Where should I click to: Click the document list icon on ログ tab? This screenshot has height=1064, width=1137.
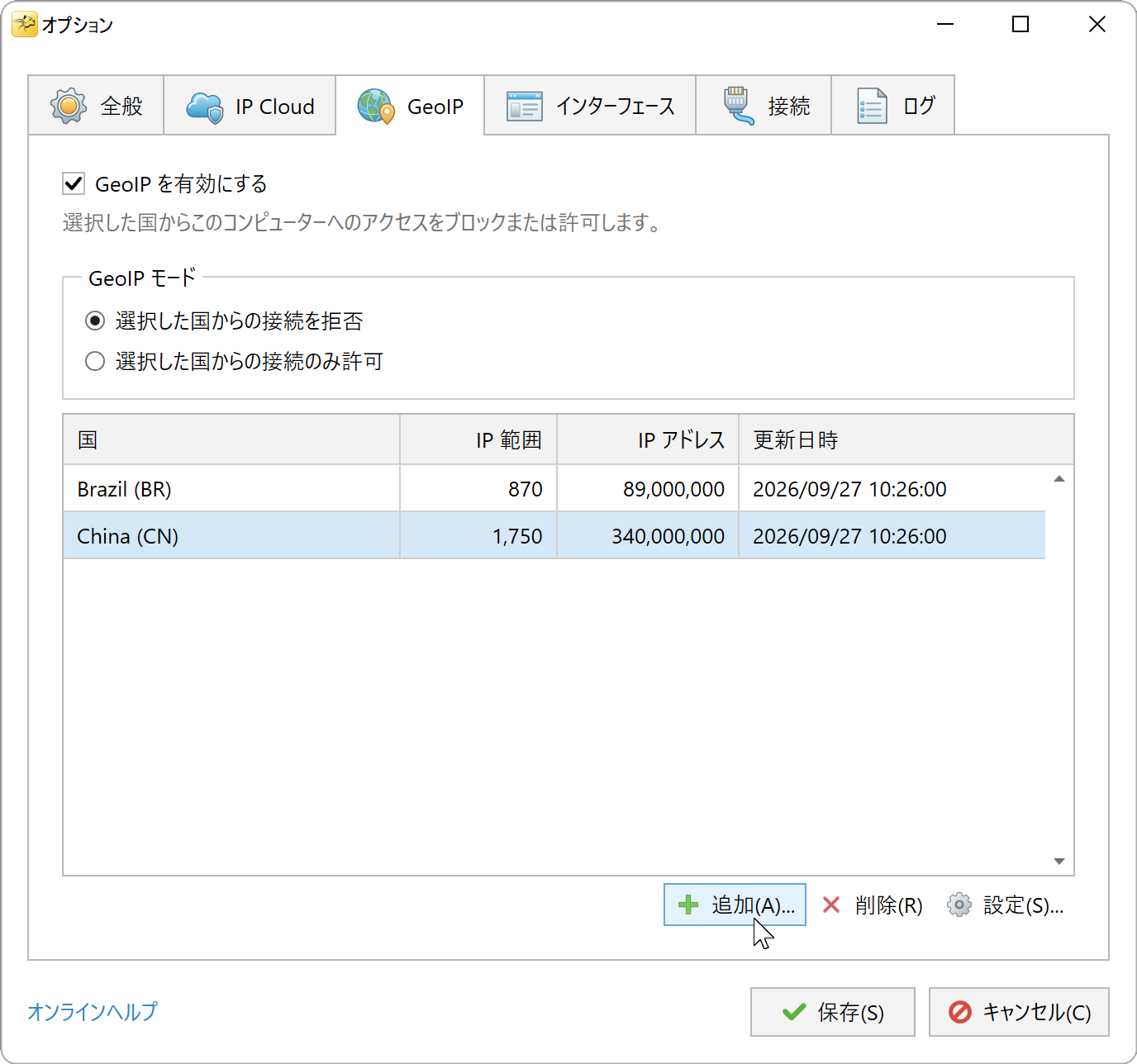pos(873,106)
